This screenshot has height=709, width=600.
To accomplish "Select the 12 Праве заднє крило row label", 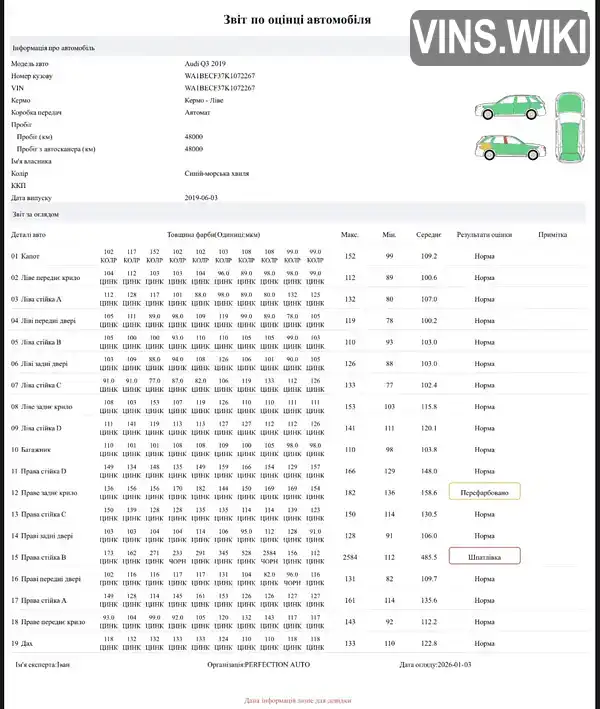I will 44,492.
